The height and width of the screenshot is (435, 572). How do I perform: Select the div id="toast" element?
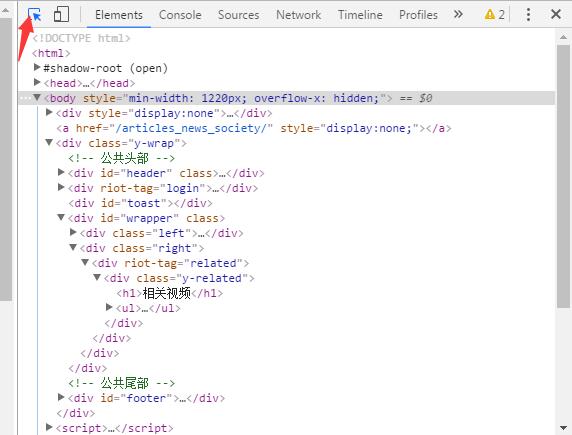(140, 203)
